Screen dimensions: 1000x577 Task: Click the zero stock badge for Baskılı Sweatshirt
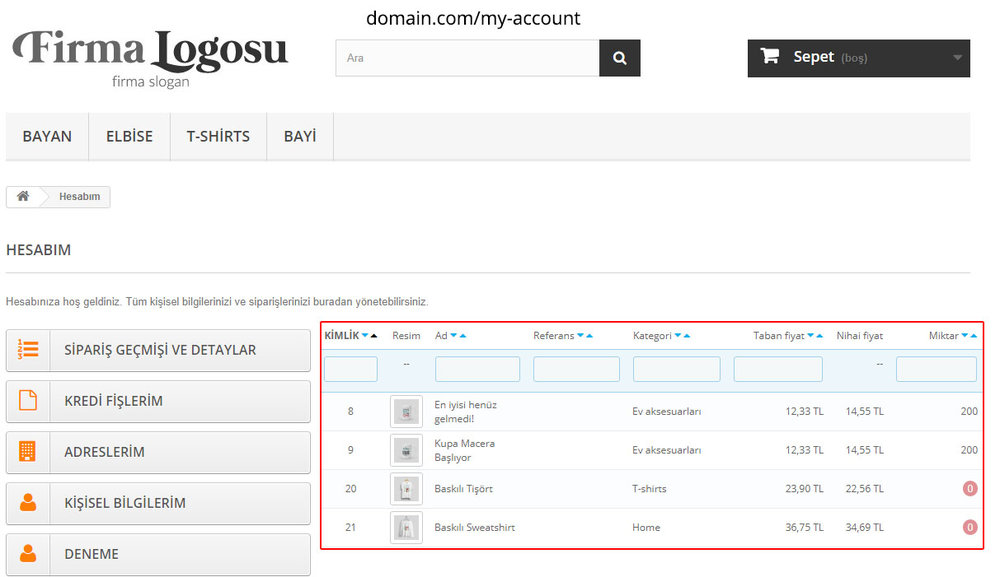coord(970,527)
